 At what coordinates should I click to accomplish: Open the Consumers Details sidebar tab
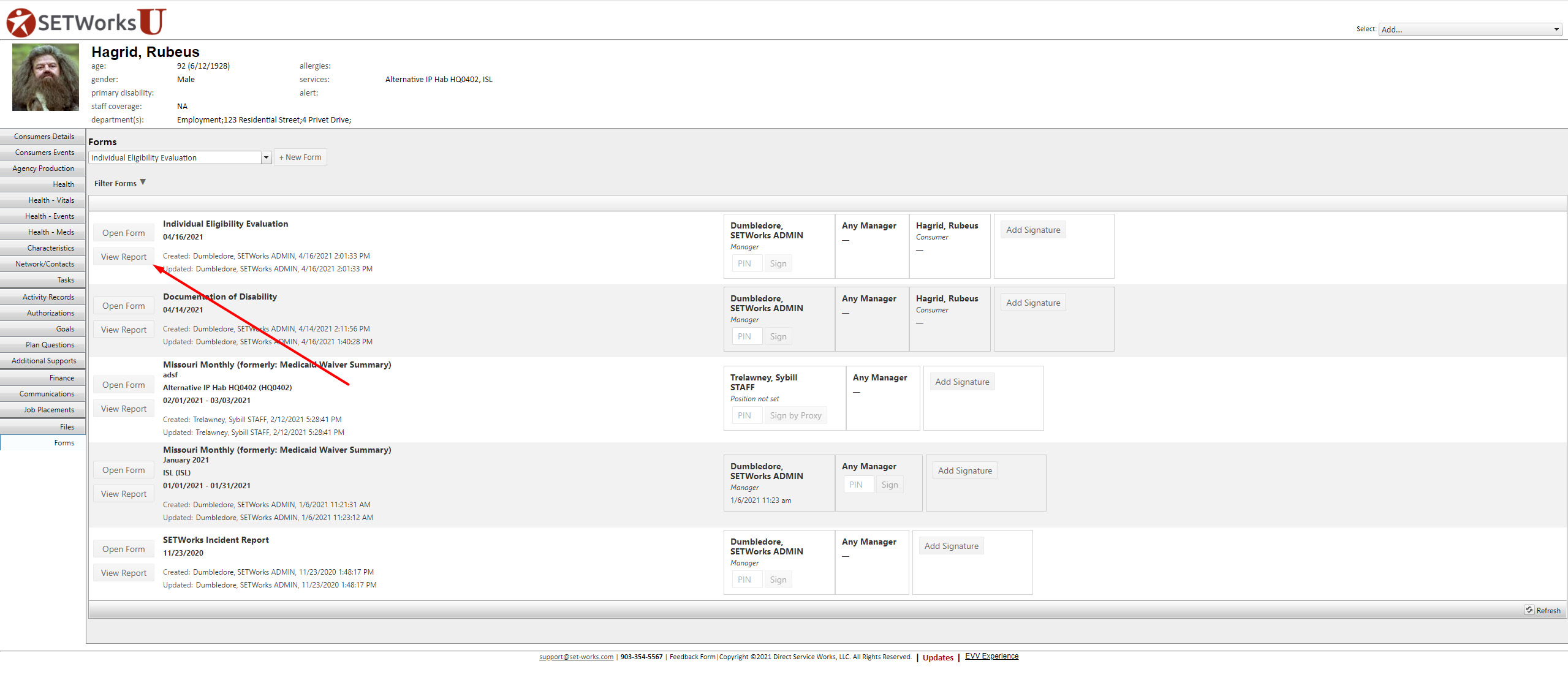pos(44,137)
